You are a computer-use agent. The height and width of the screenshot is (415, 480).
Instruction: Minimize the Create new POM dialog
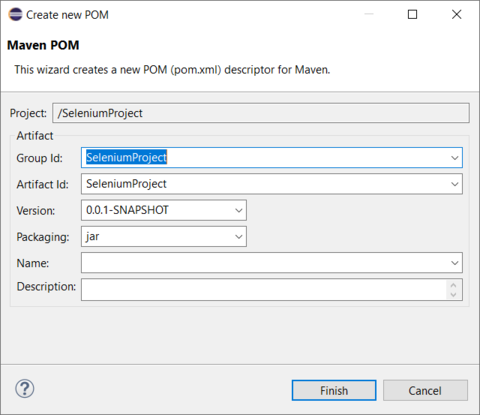(x=369, y=14)
